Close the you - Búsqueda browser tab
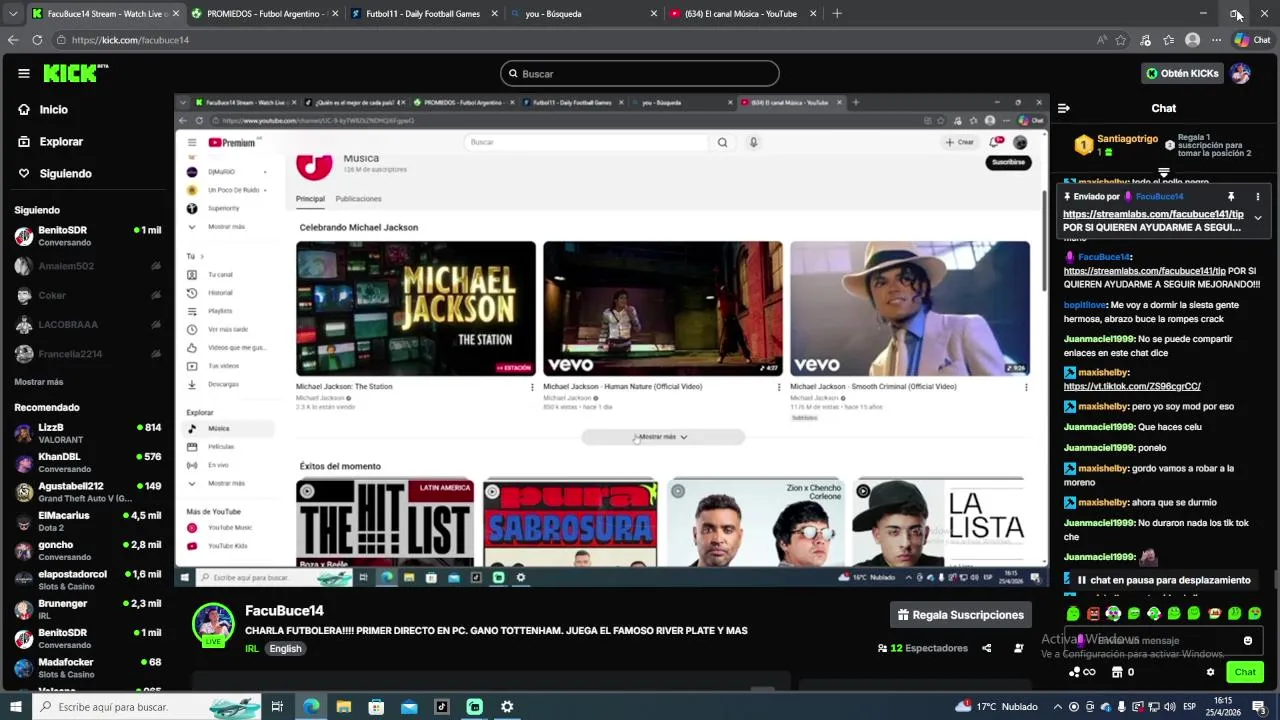The image size is (1280, 720). pyautogui.click(x=654, y=14)
